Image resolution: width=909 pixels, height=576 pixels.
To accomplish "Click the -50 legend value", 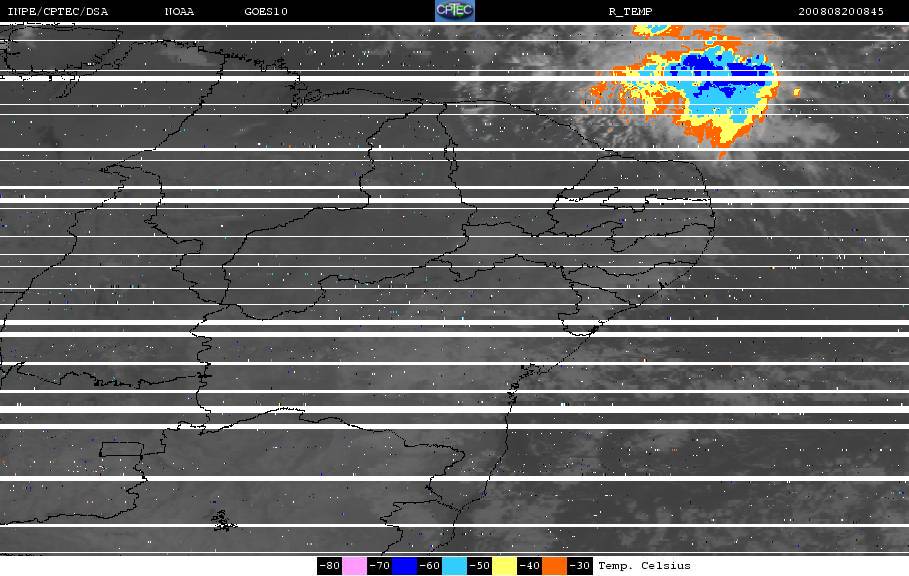I will [x=479, y=566].
